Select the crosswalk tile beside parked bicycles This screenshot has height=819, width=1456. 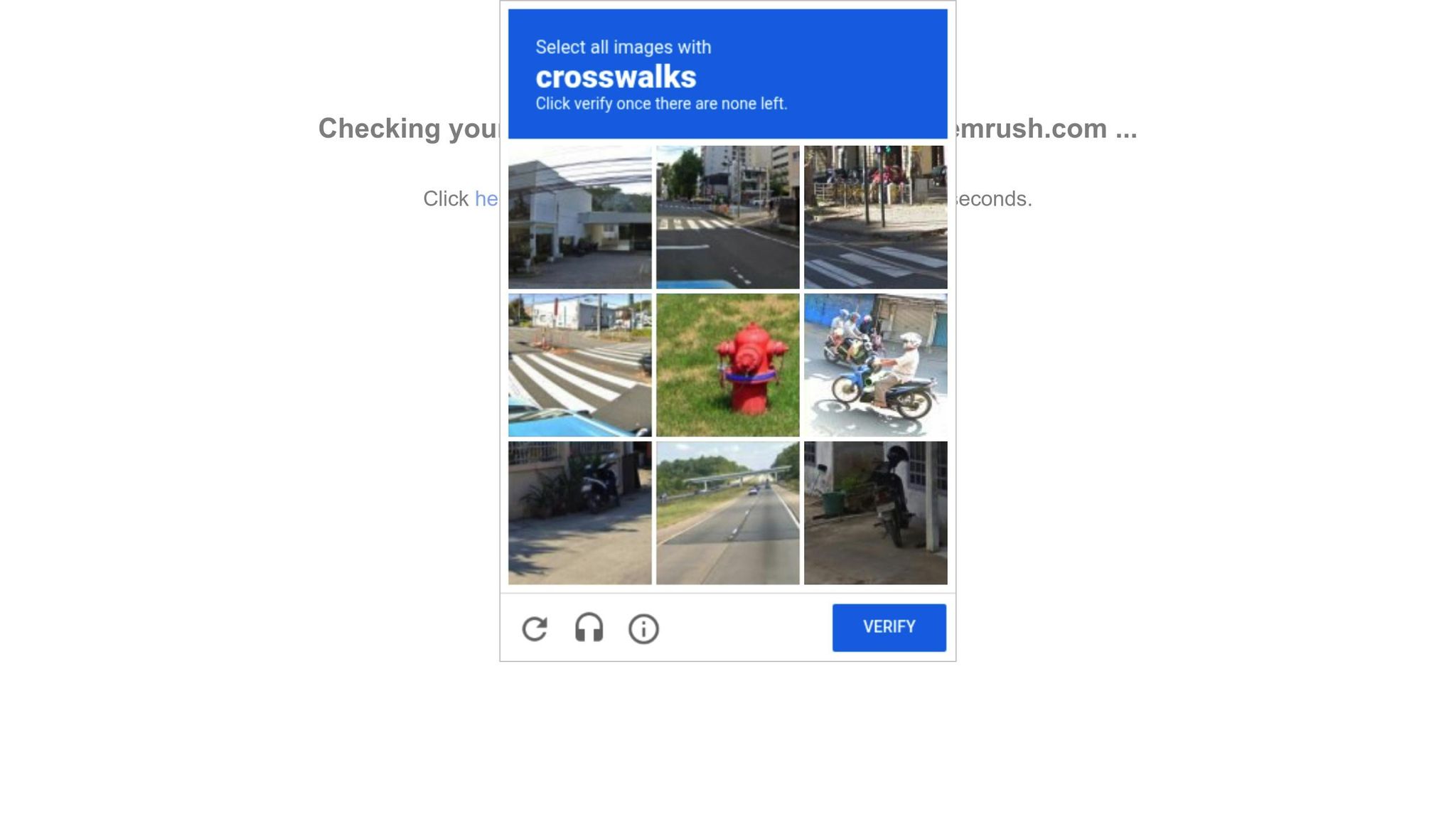(x=875, y=217)
